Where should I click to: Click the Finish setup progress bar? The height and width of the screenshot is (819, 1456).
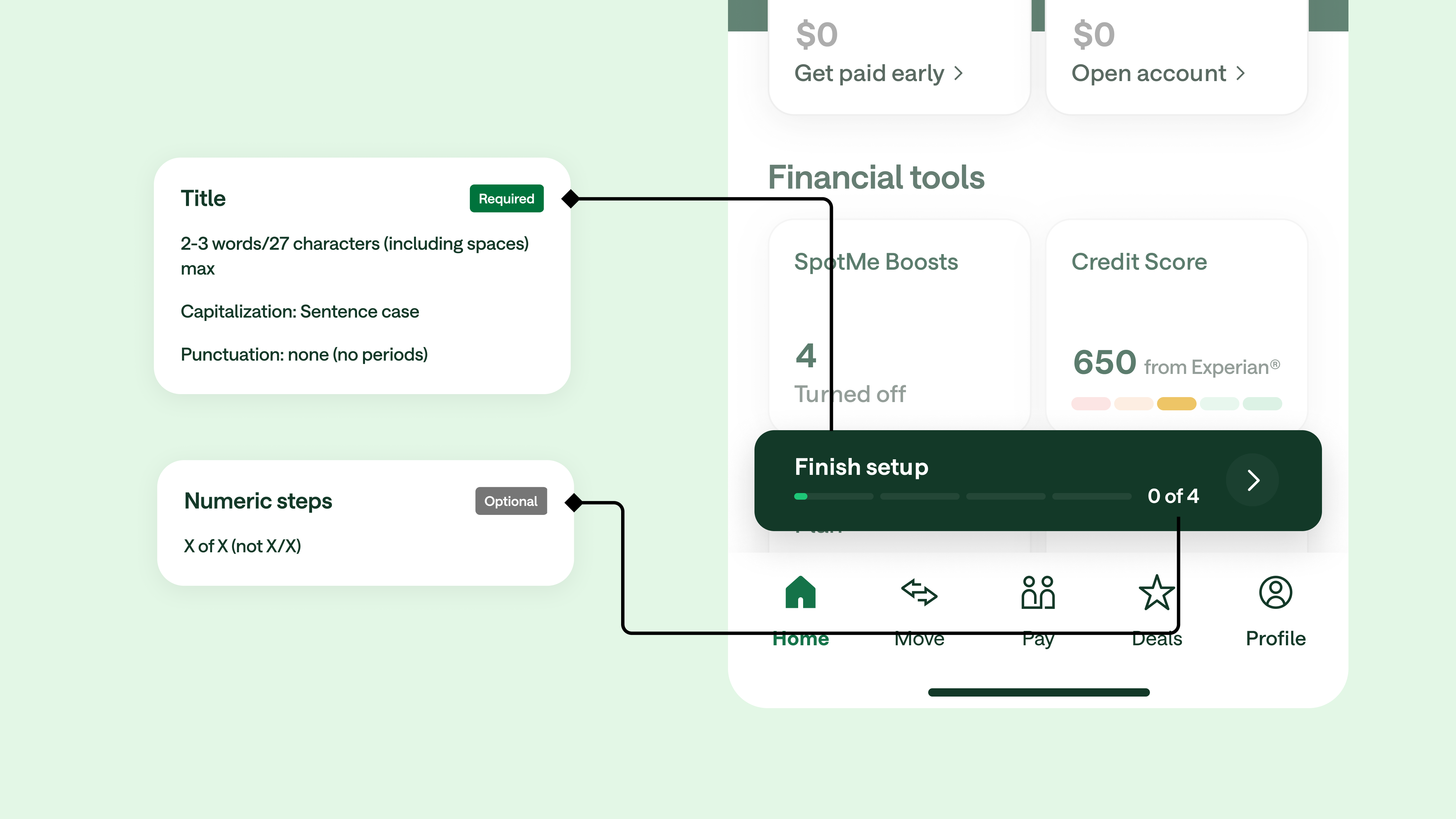point(963,496)
